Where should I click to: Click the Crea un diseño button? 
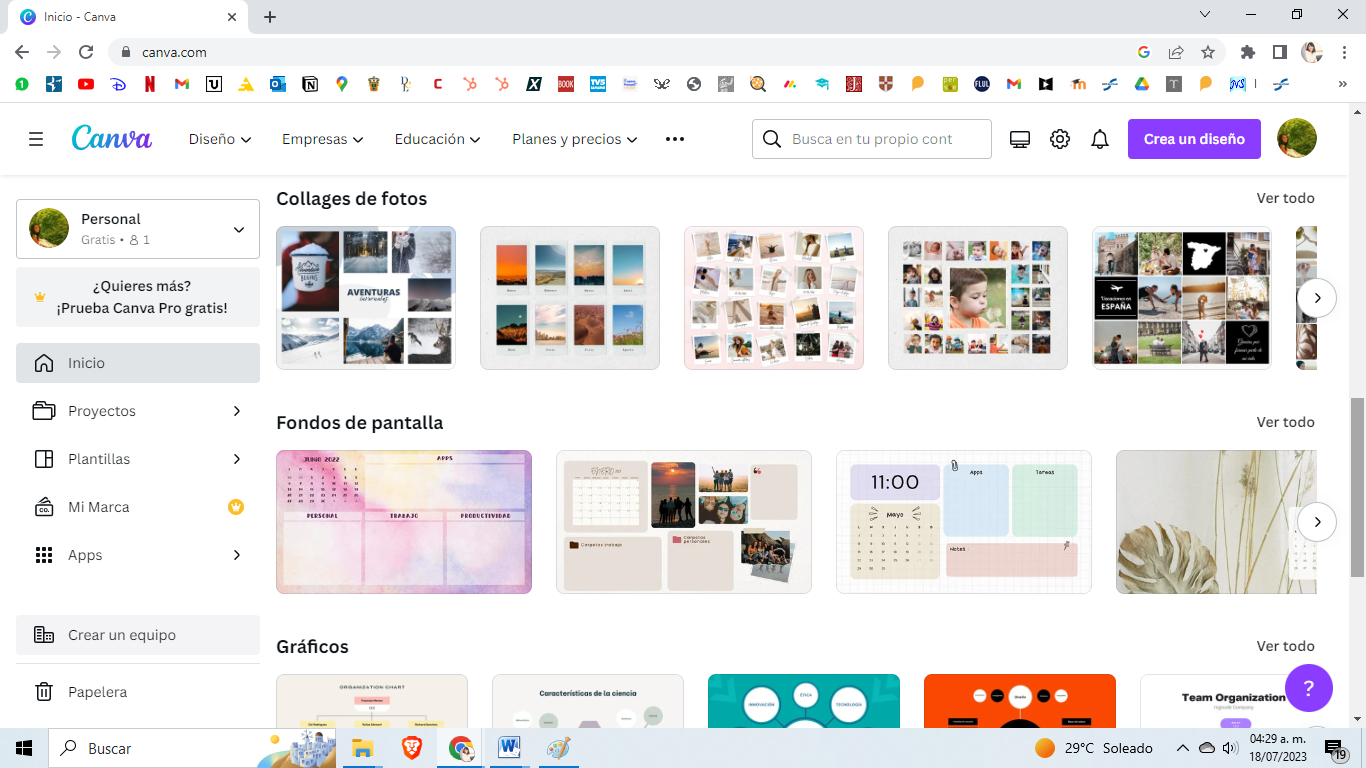[x=1194, y=139]
